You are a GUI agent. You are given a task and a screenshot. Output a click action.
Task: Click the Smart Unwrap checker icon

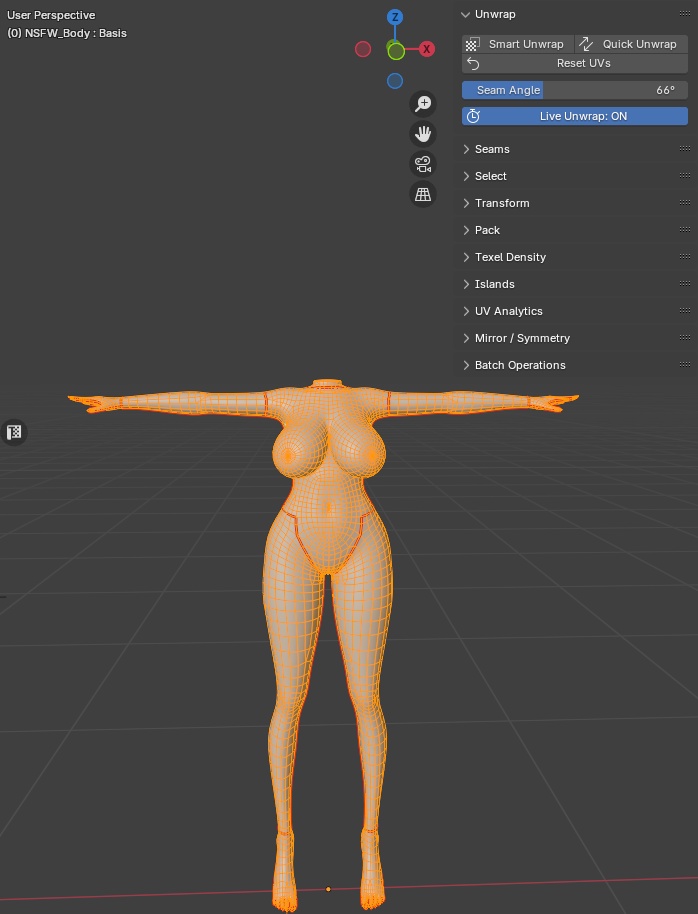(x=472, y=44)
